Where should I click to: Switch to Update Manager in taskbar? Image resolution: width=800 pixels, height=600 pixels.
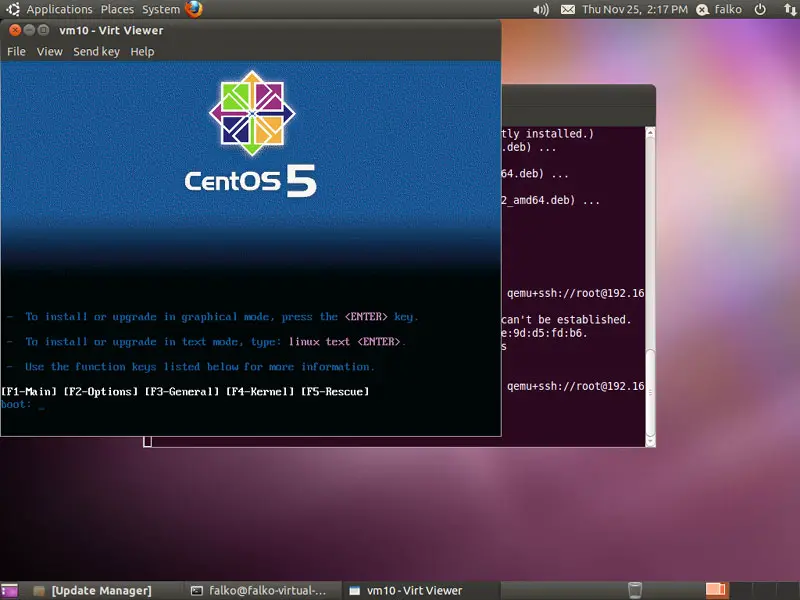(100, 590)
